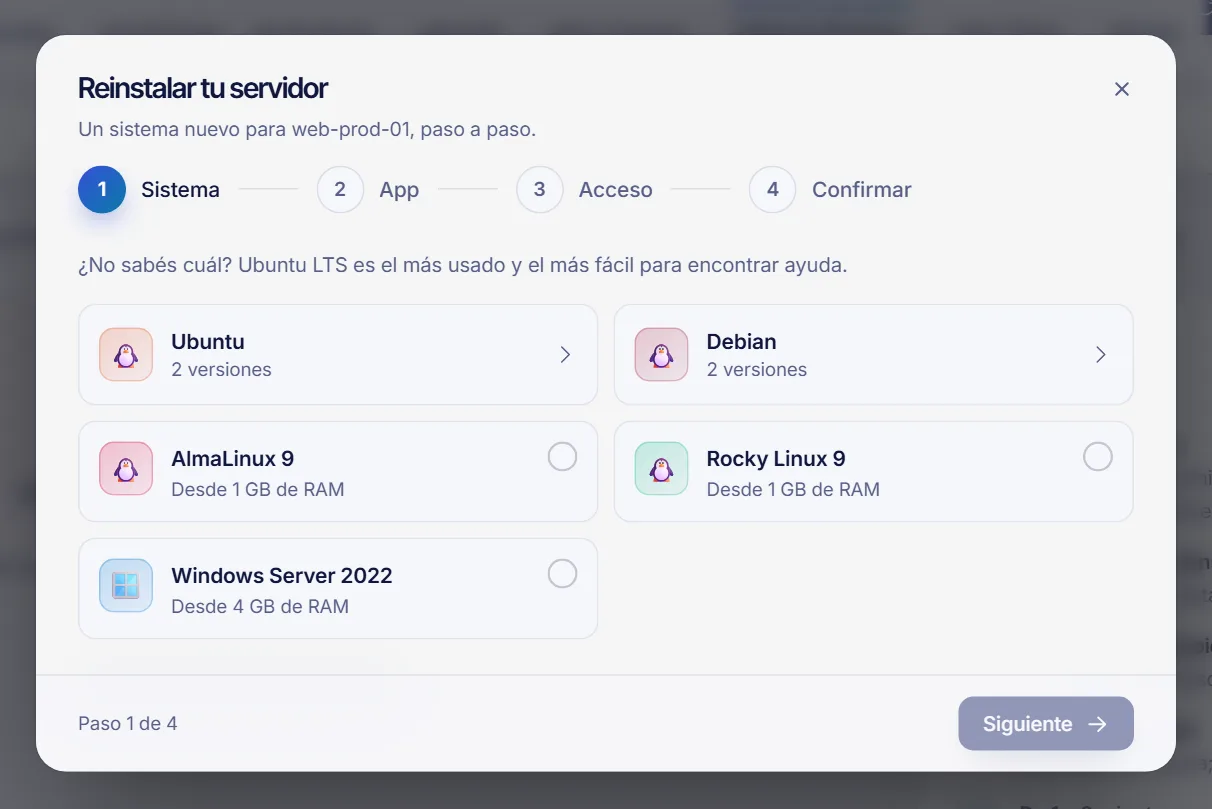Choose the Windows Server 2022 radio button
The height and width of the screenshot is (809, 1212).
(x=562, y=574)
